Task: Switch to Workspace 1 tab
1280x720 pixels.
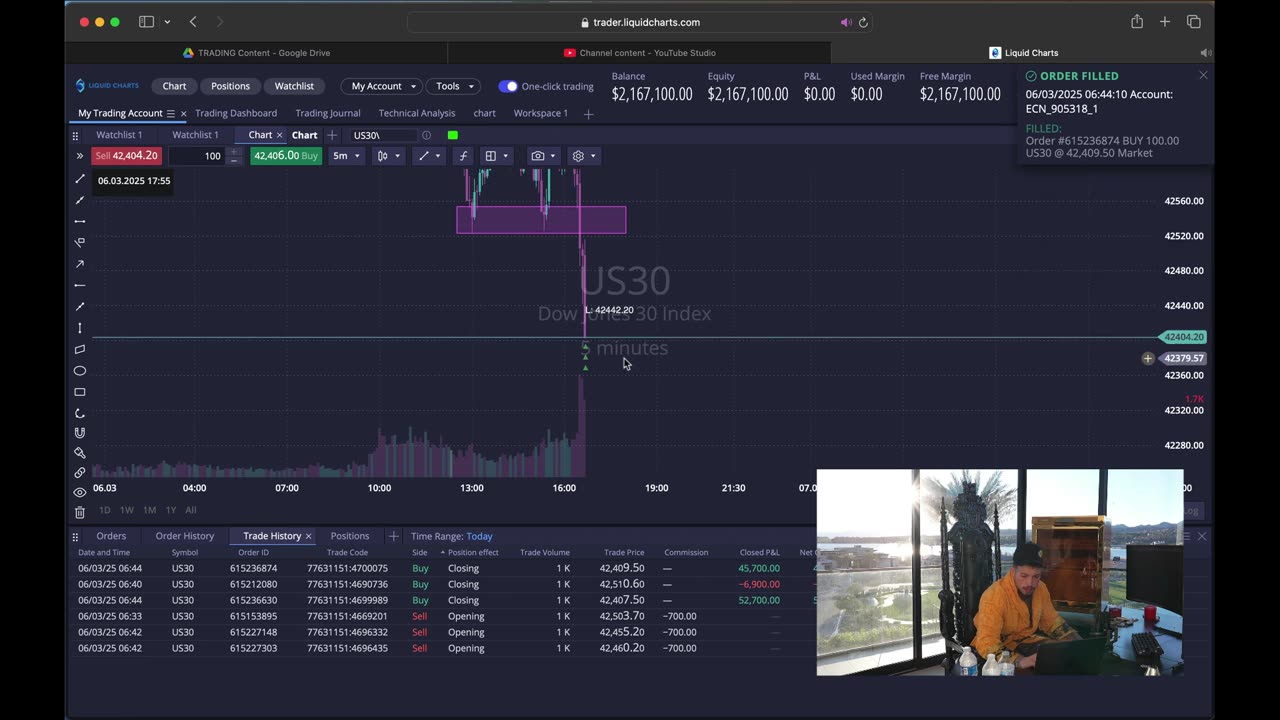Action: [x=541, y=113]
